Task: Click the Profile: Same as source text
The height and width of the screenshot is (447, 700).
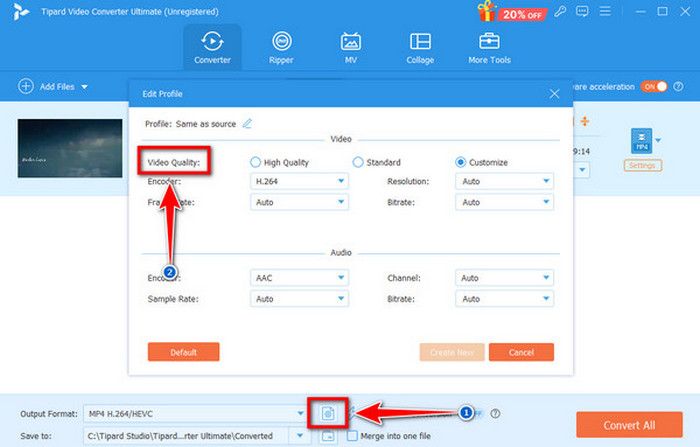Action: click(x=190, y=124)
